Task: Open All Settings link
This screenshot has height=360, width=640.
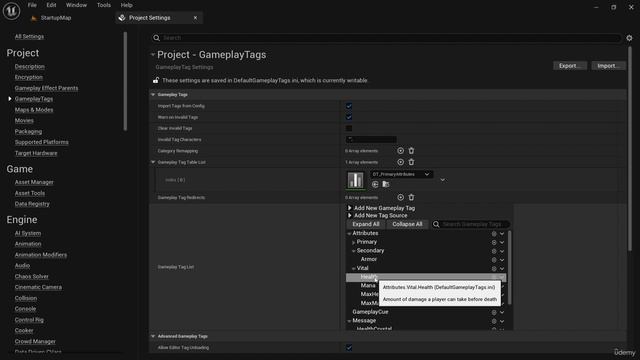Action: (29, 36)
